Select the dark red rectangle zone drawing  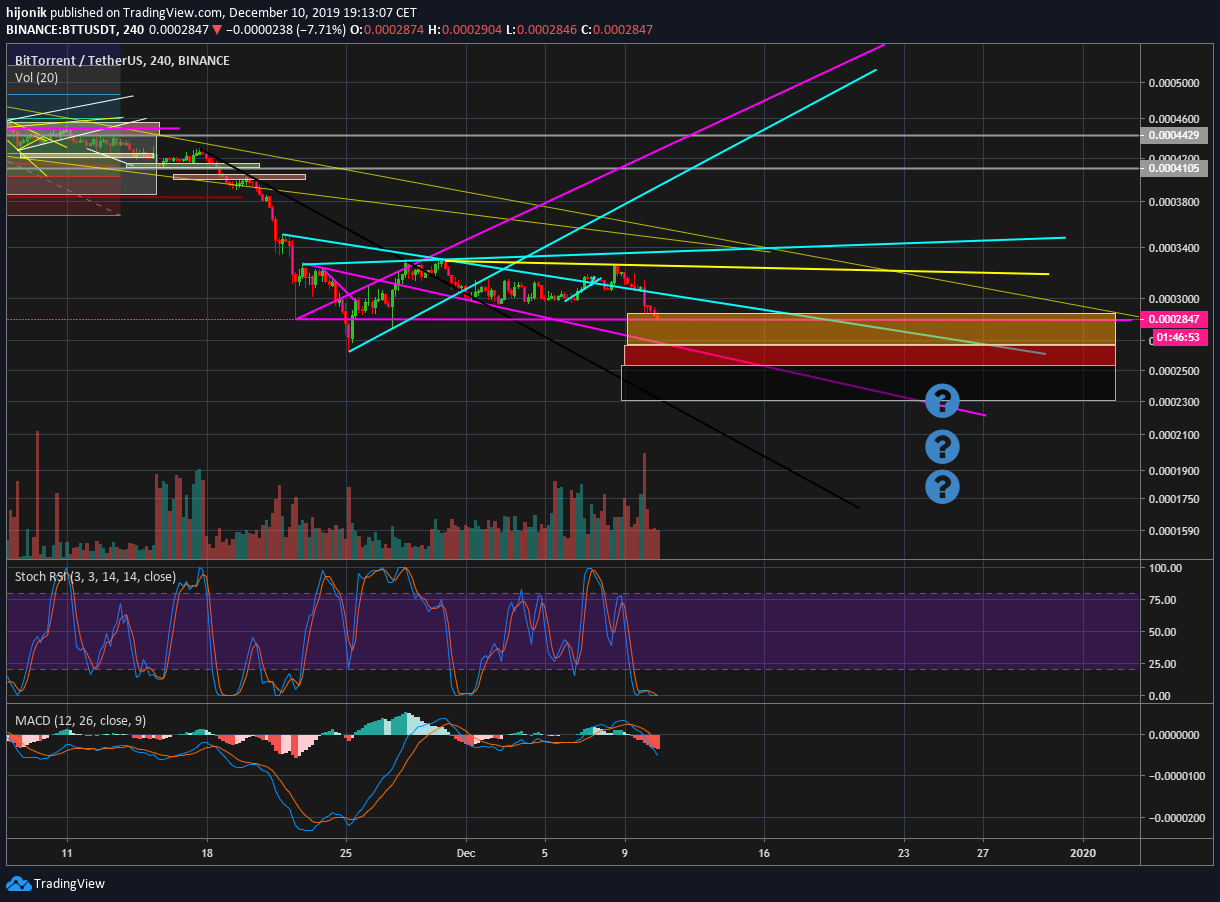869,355
